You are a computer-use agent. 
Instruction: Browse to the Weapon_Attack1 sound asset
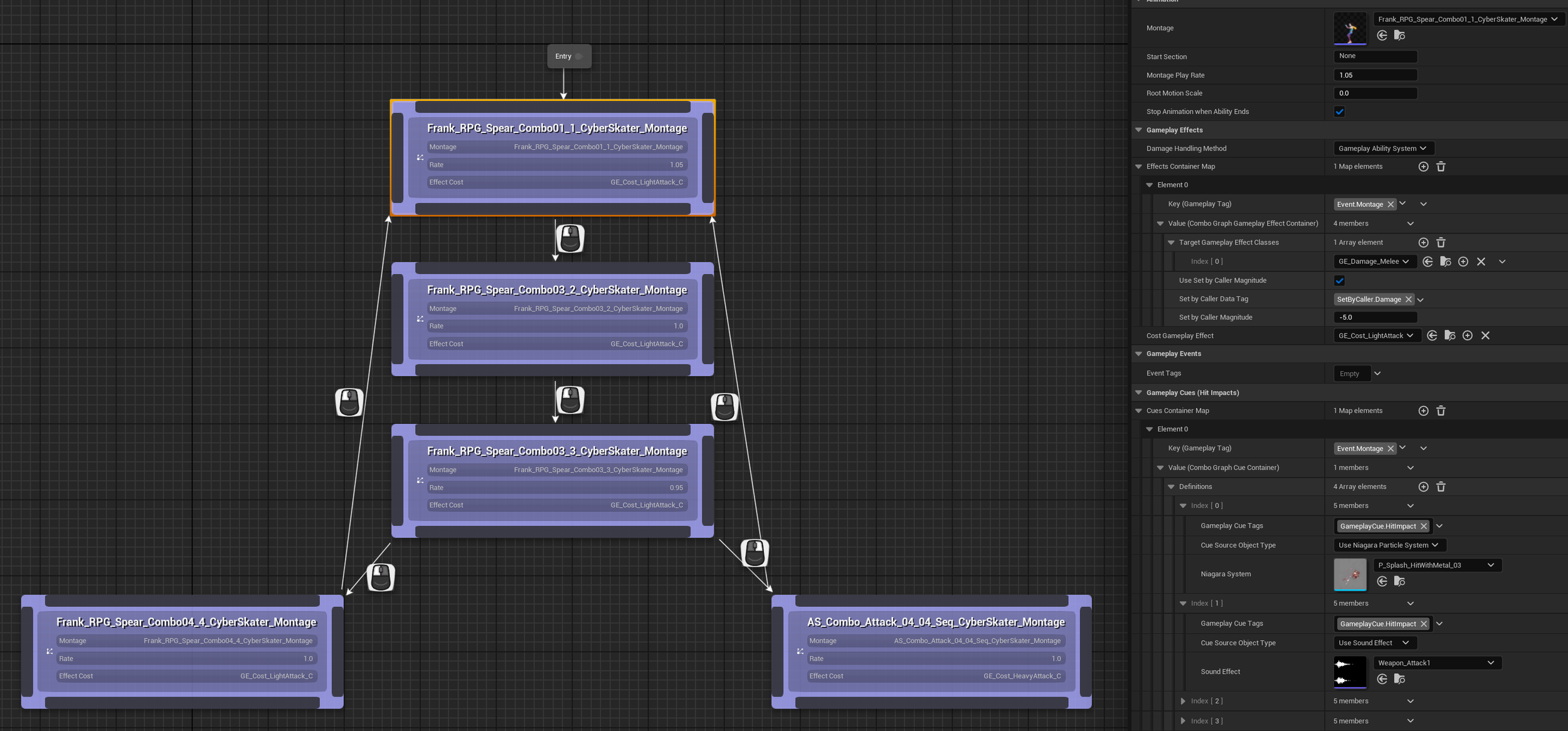tap(1399, 680)
